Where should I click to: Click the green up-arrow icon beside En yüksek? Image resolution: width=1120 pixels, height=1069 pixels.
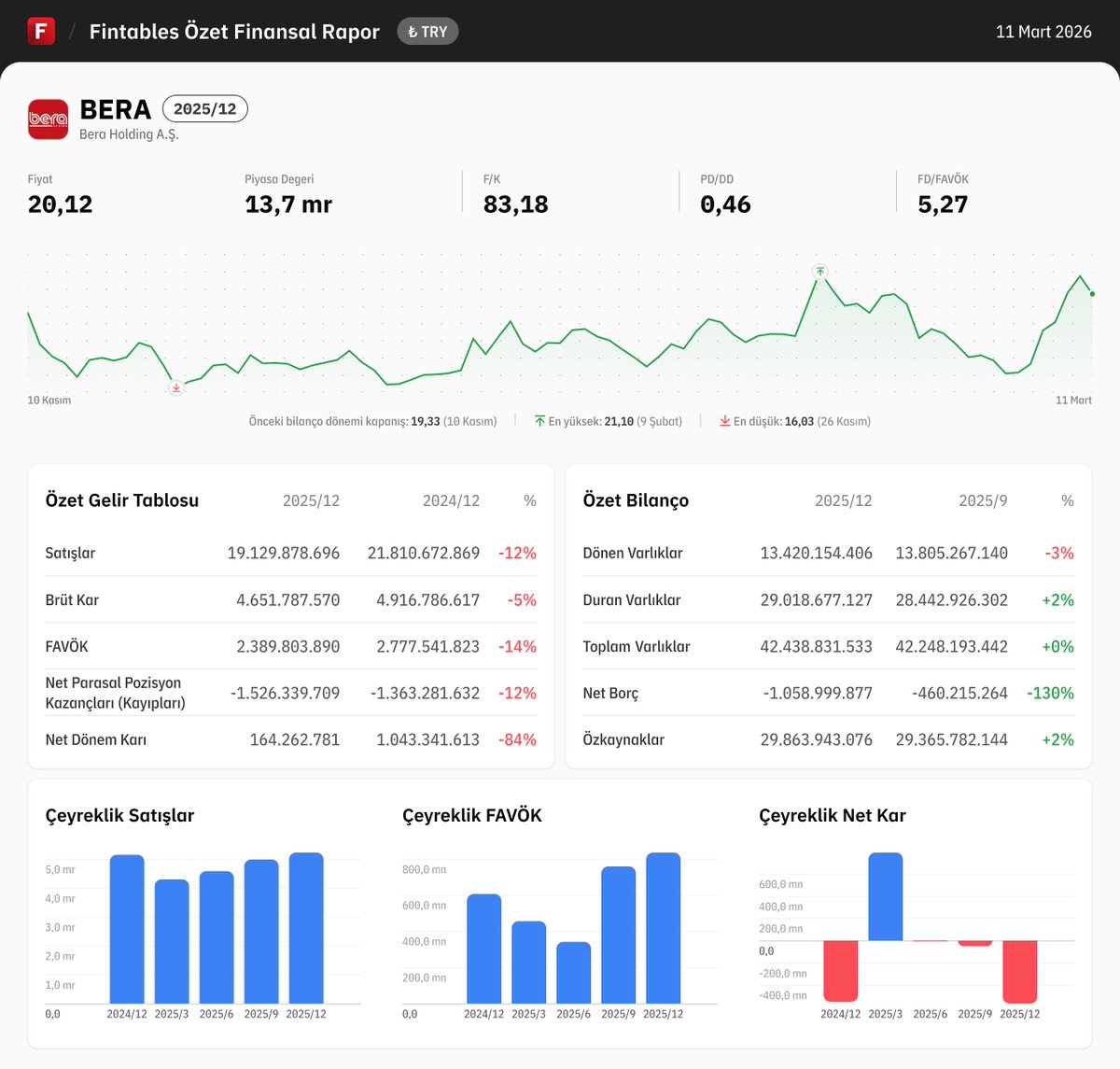tap(539, 421)
